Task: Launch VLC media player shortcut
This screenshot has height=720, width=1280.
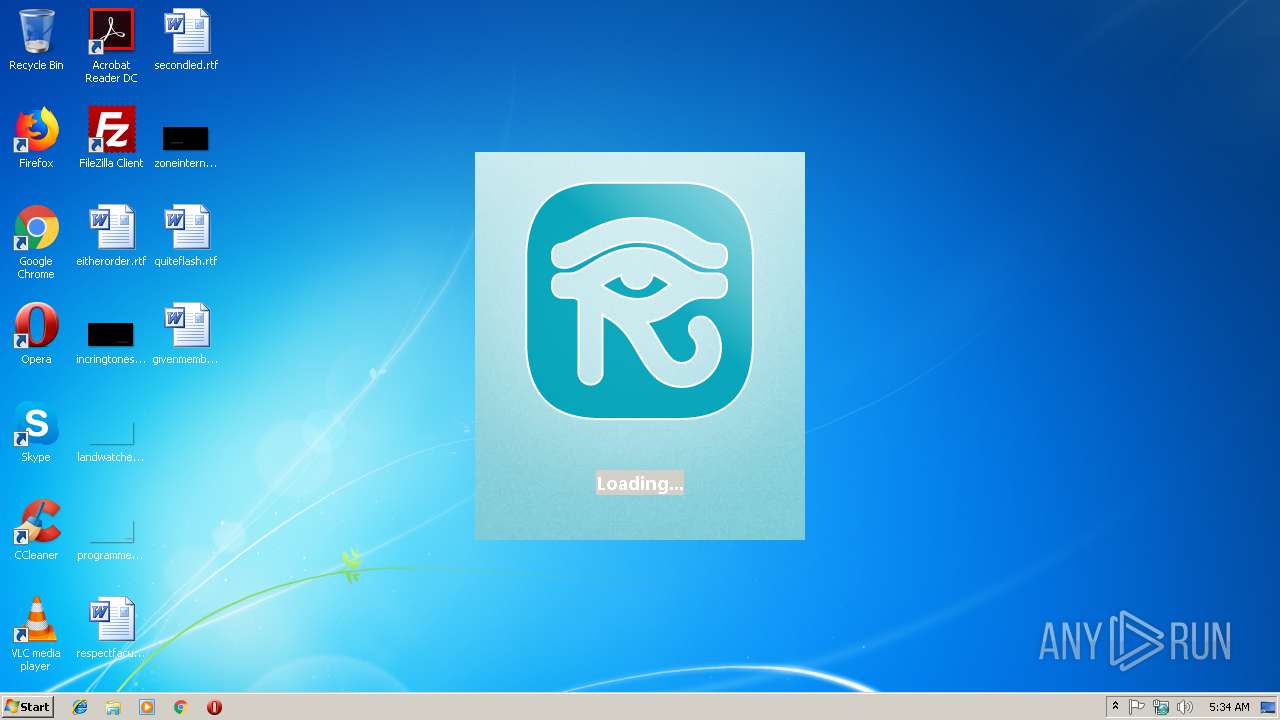Action: tap(36, 634)
